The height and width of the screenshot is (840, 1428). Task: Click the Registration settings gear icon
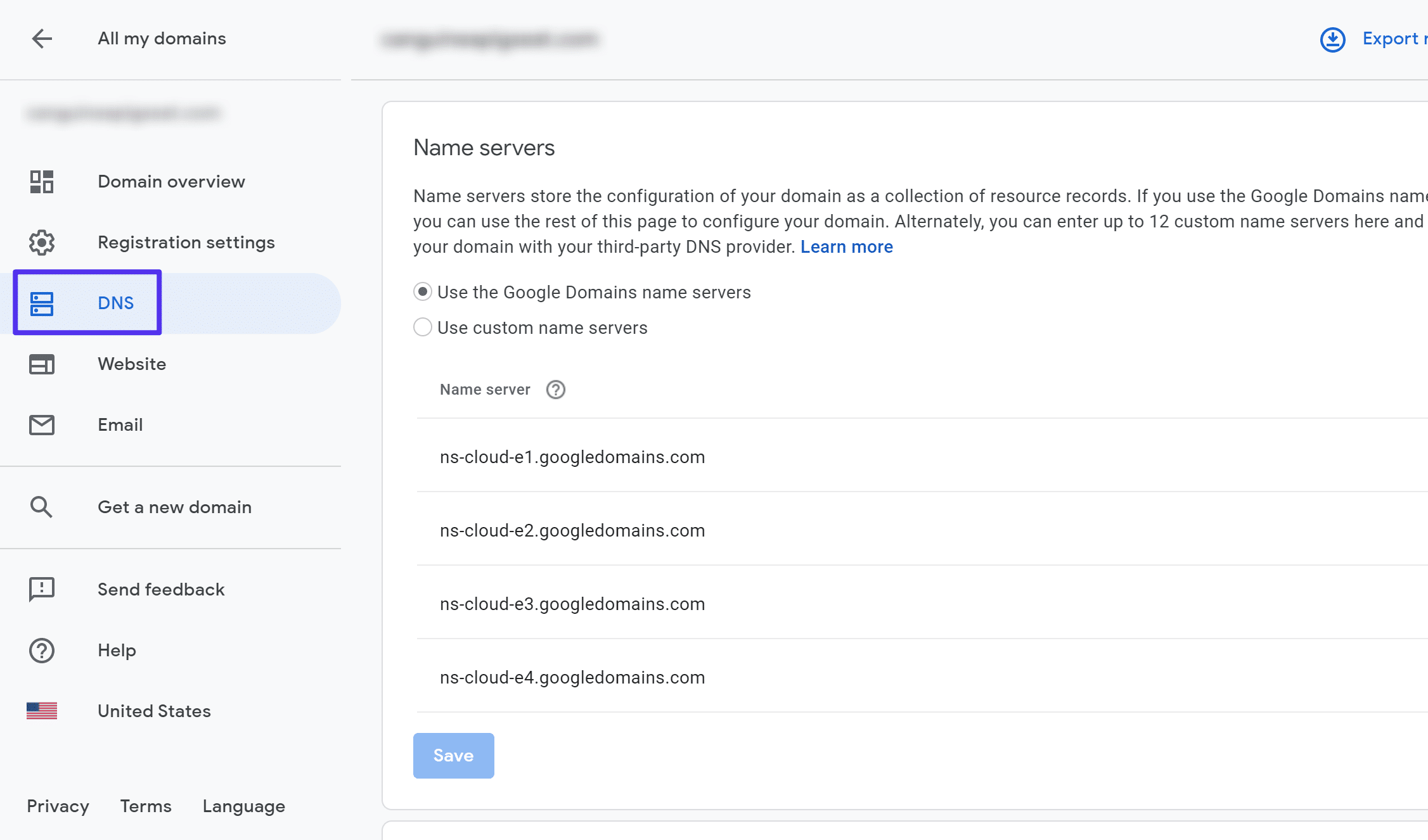click(41, 242)
